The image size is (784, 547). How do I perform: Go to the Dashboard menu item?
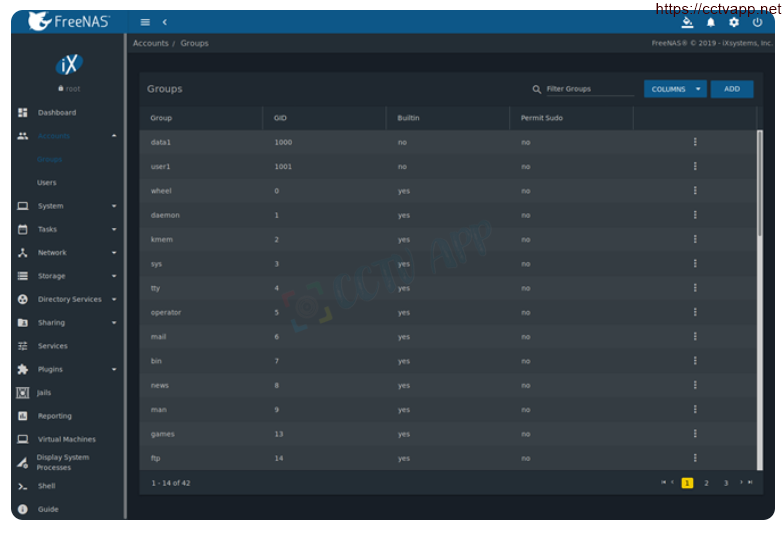click(x=56, y=113)
